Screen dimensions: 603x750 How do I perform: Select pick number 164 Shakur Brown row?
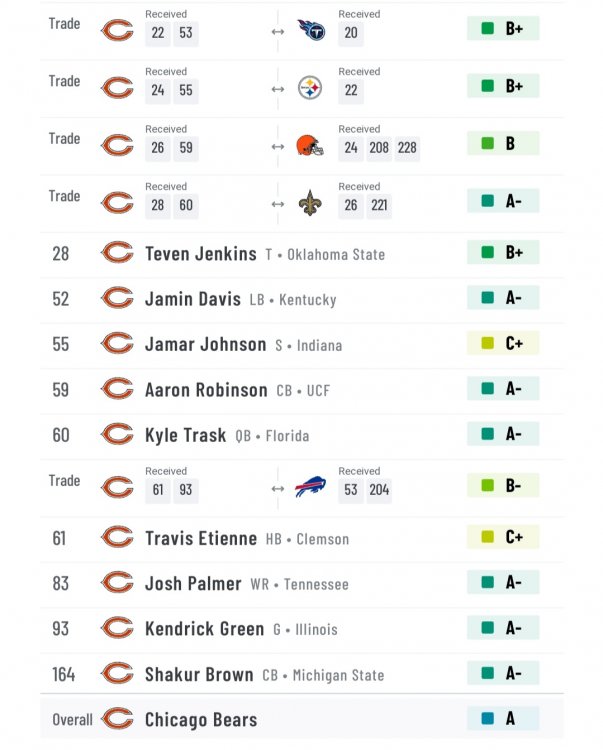coord(302,674)
